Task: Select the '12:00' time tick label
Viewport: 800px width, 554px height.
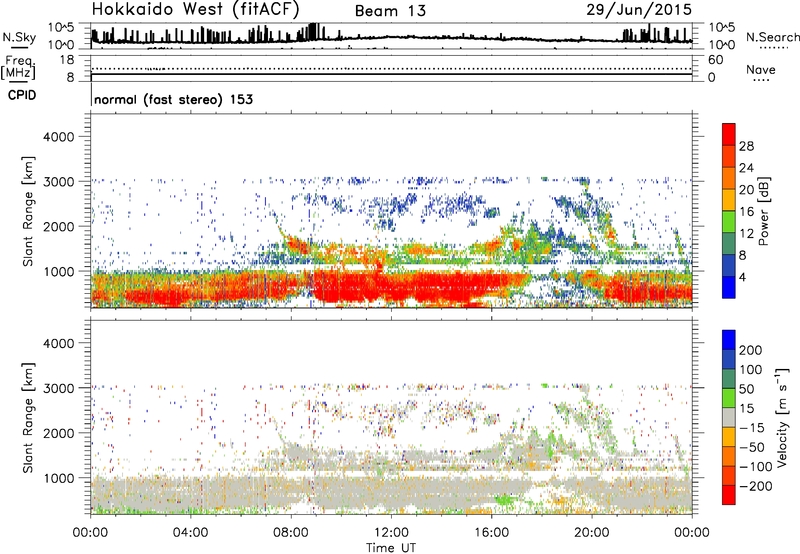Action: point(391,533)
